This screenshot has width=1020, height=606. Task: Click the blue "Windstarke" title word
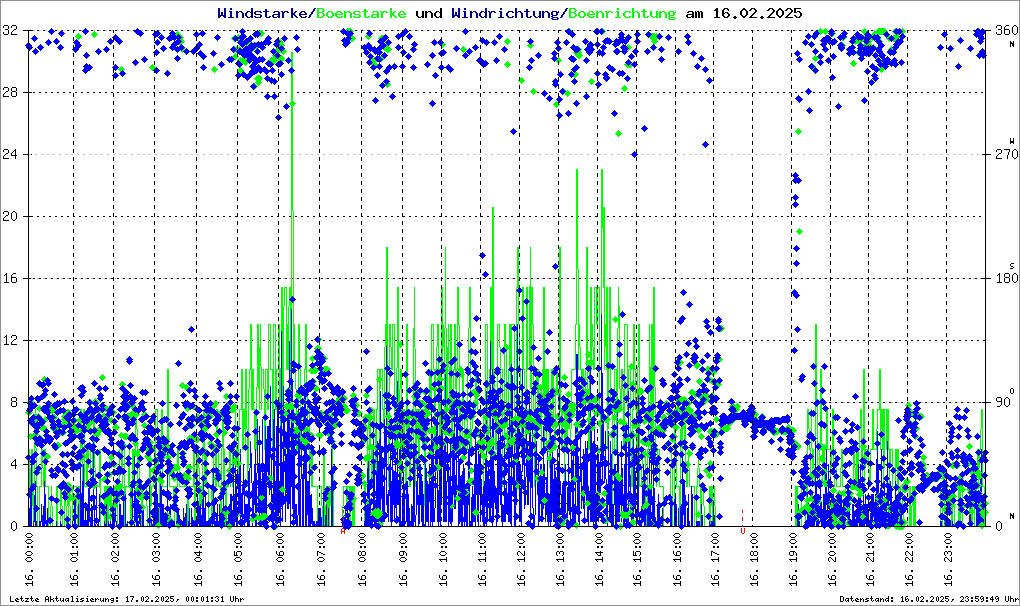pos(262,13)
